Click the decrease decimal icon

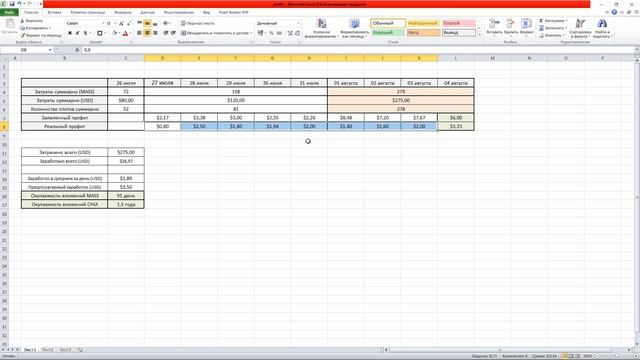(298, 33)
